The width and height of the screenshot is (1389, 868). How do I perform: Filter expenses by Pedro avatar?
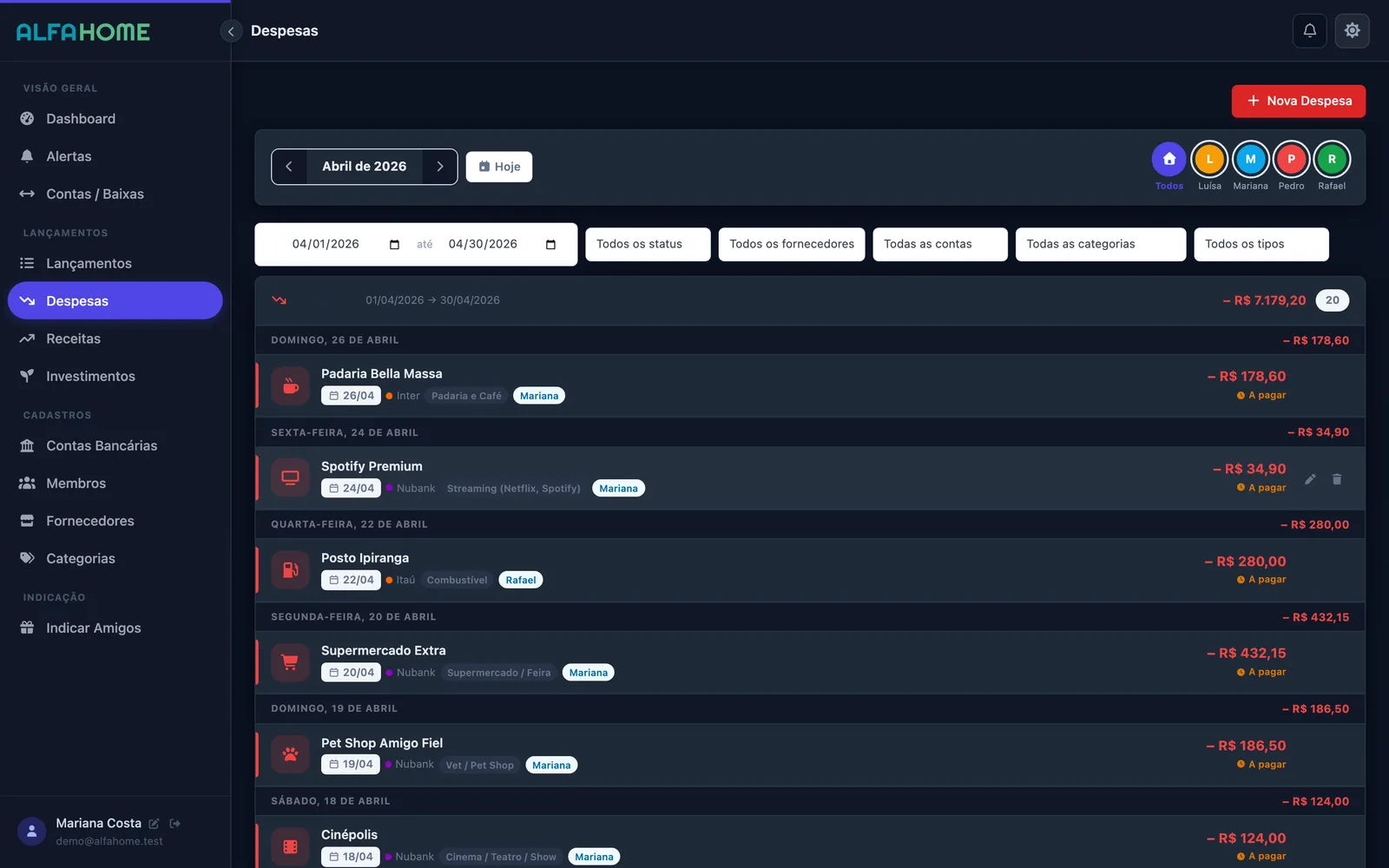click(x=1291, y=159)
